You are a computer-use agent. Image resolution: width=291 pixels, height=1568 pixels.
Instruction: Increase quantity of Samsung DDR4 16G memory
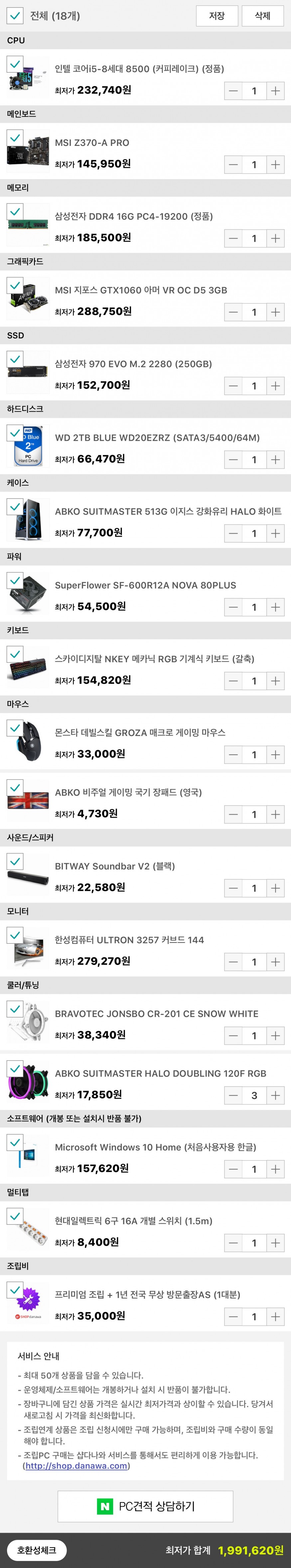point(275,239)
